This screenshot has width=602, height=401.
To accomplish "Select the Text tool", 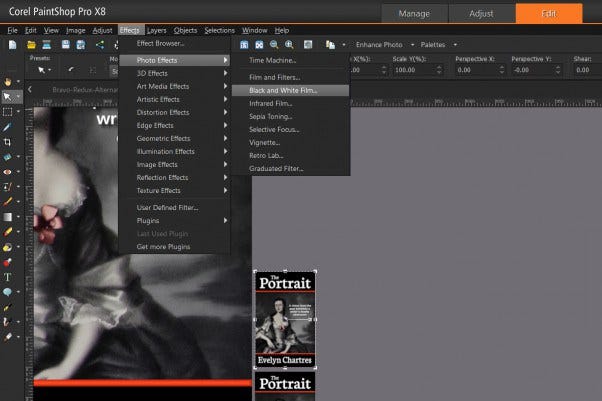I will (8, 276).
